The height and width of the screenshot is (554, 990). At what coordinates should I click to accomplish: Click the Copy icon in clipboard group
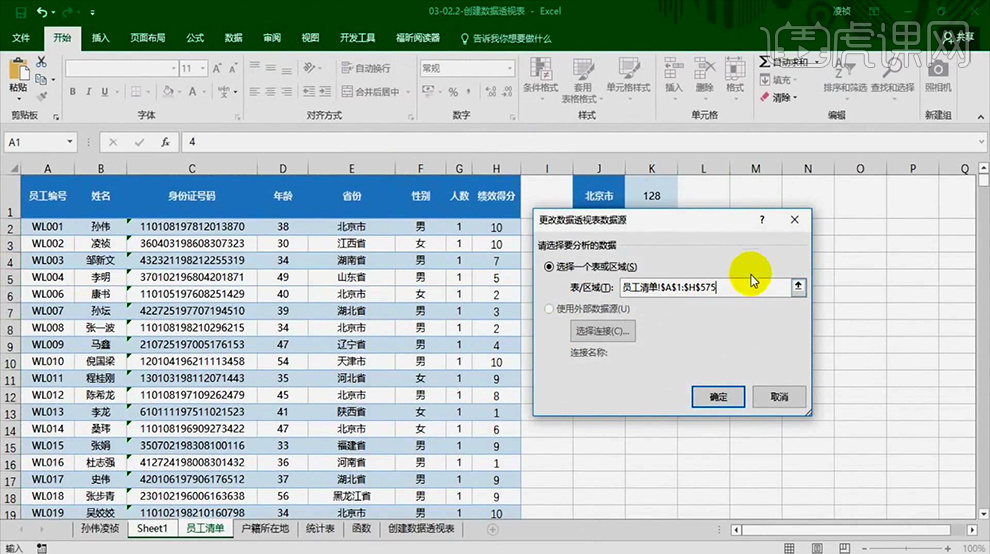click(x=42, y=80)
